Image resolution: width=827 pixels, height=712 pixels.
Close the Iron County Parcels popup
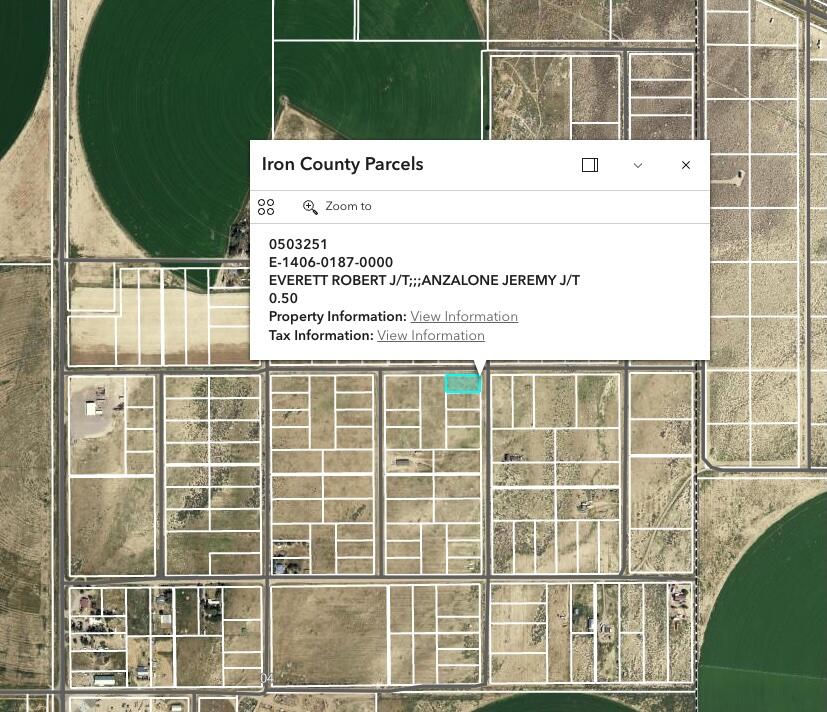click(686, 165)
